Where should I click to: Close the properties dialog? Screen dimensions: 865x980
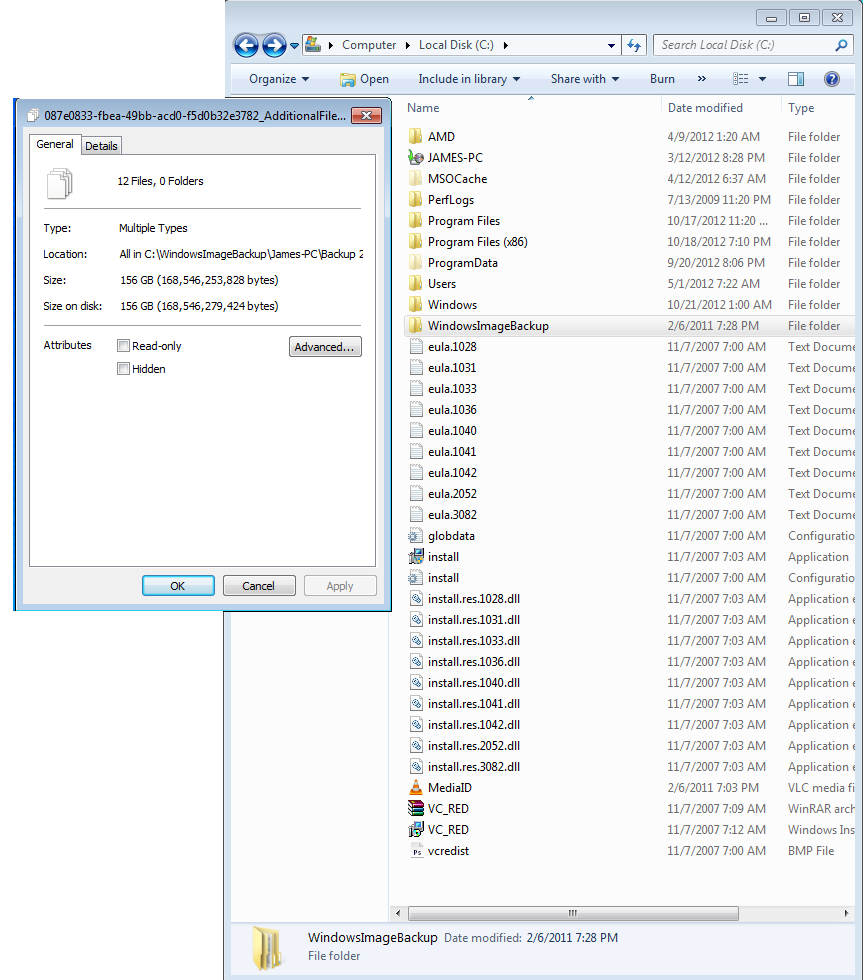(x=367, y=115)
